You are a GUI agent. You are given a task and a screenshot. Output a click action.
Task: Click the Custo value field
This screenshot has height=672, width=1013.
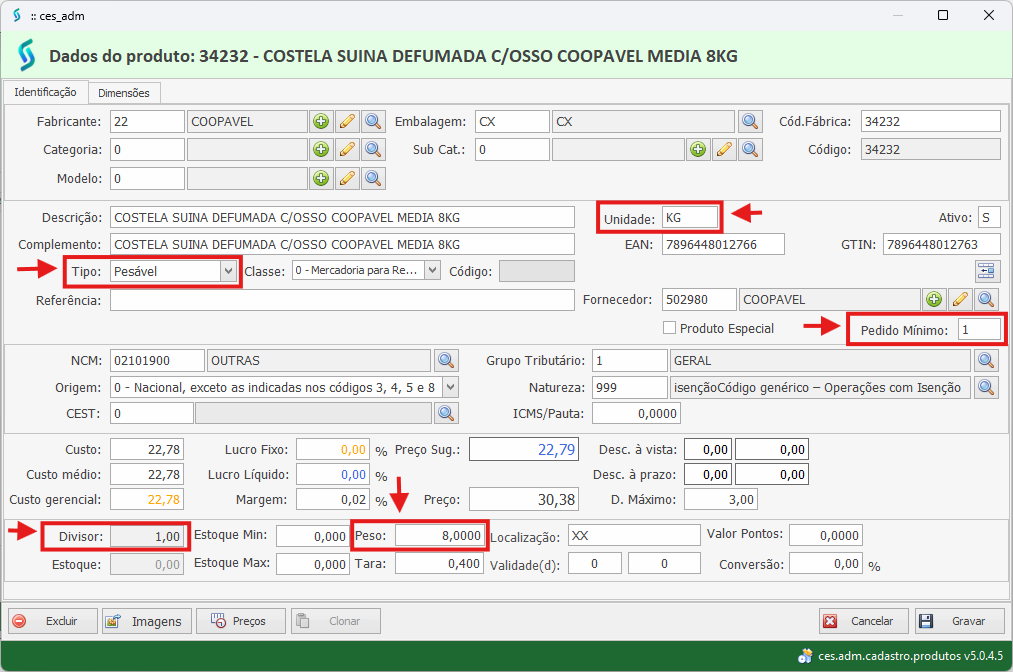(147, 449)
